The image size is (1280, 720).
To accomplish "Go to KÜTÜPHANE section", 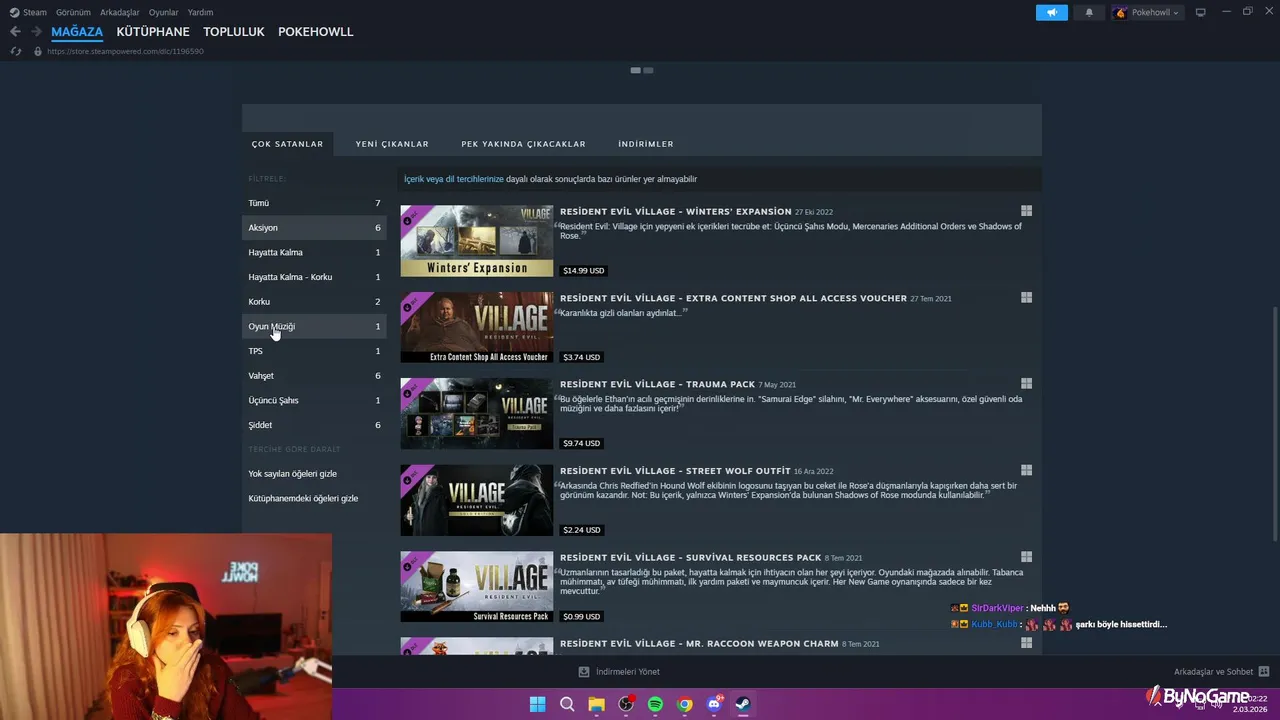I will (x=153, y=32).
